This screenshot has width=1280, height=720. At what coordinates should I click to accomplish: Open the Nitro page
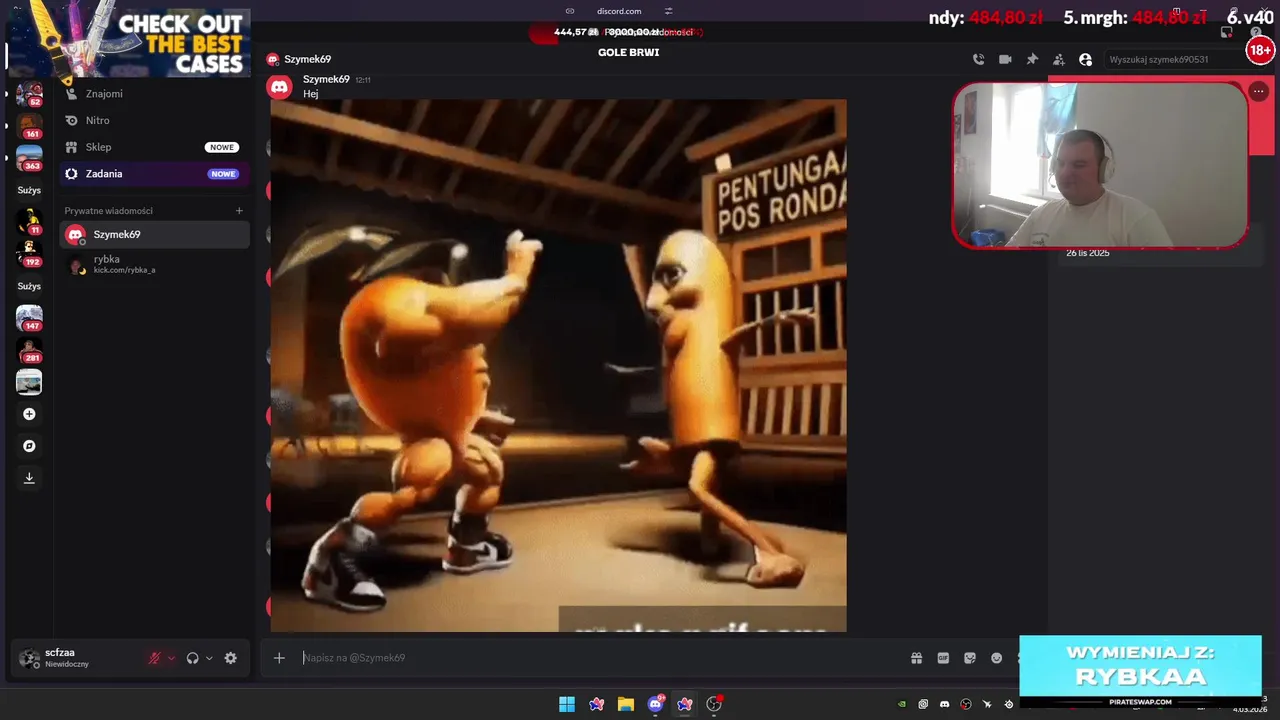pos(154,120)
